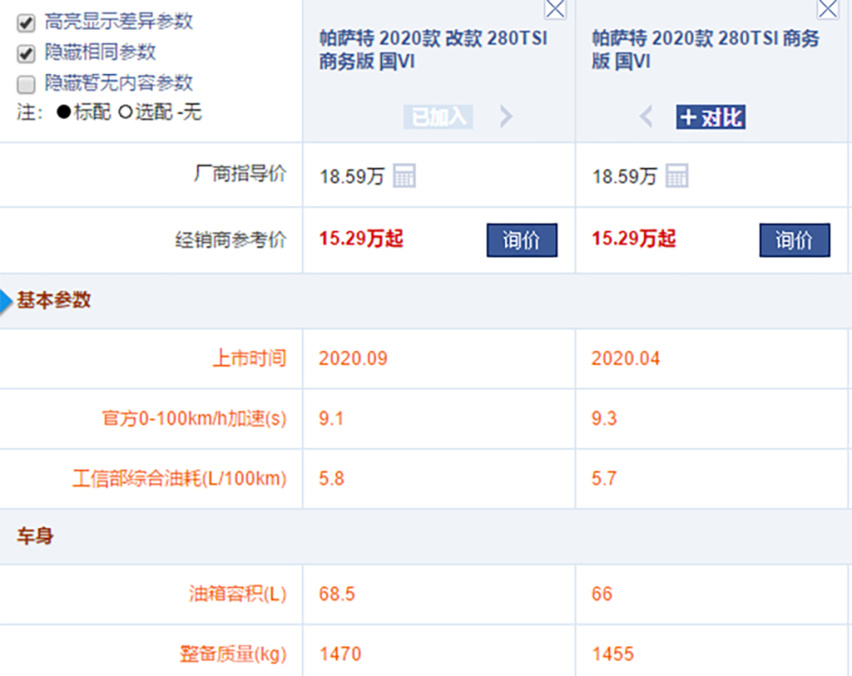
Task: Click 5.7 fuel consumption value
Action: coord(604,479)
